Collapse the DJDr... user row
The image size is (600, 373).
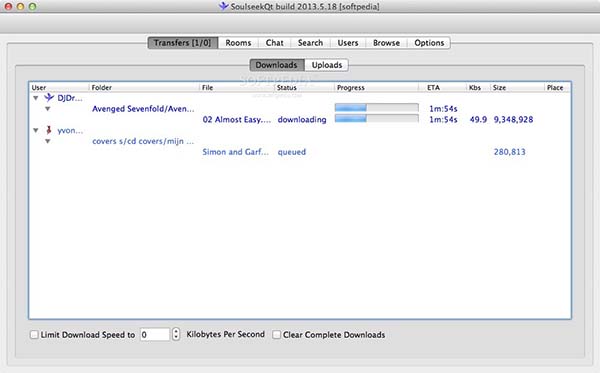tap(36, 98)
